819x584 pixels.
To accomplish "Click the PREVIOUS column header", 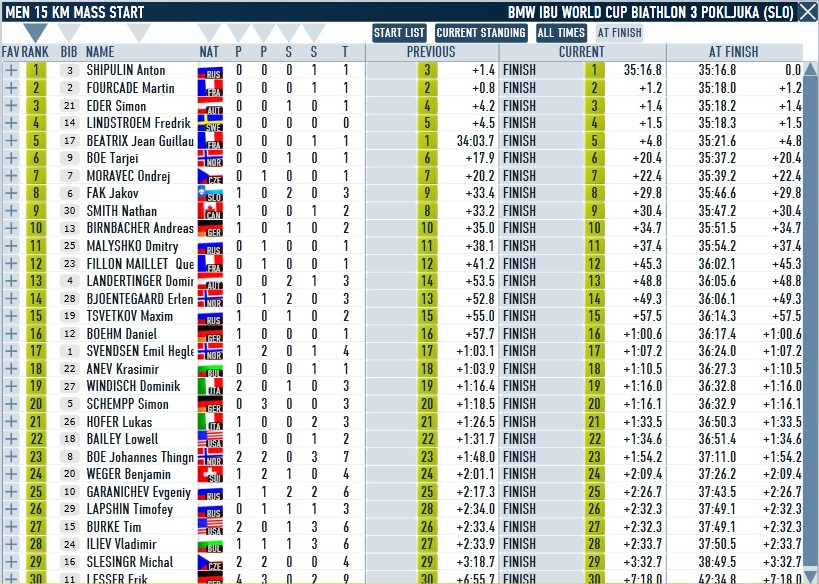I will click(431, 52).
